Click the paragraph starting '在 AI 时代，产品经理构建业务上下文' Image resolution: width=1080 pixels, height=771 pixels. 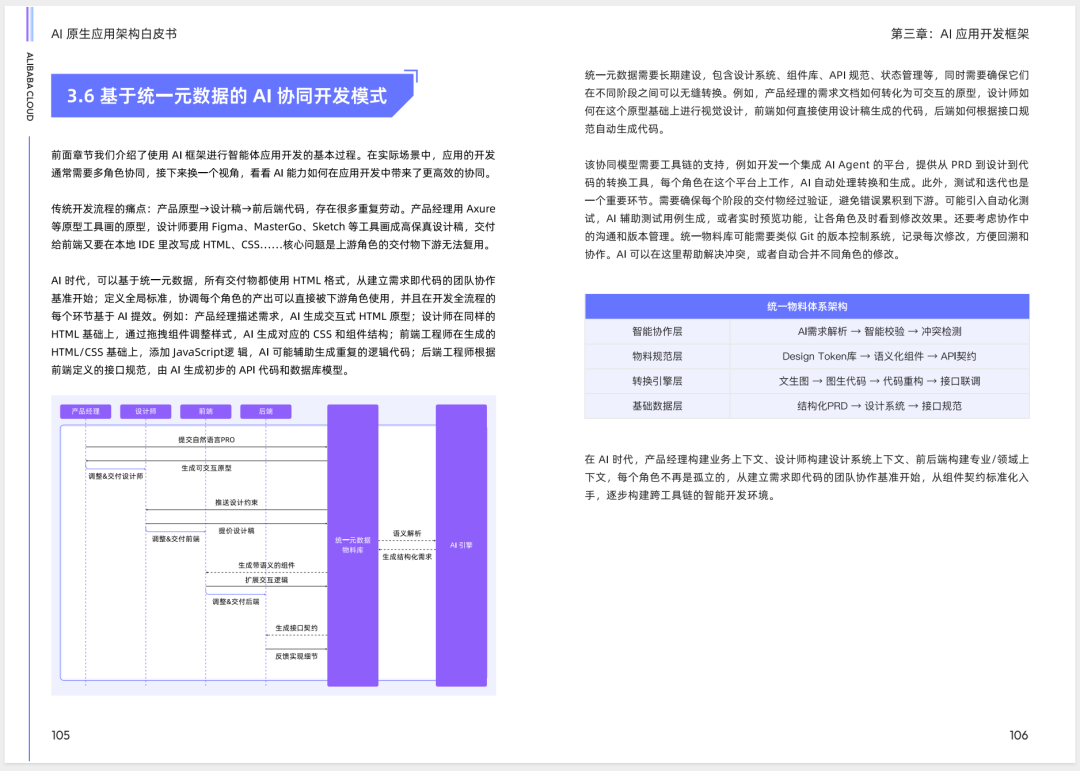coord(807,477)
